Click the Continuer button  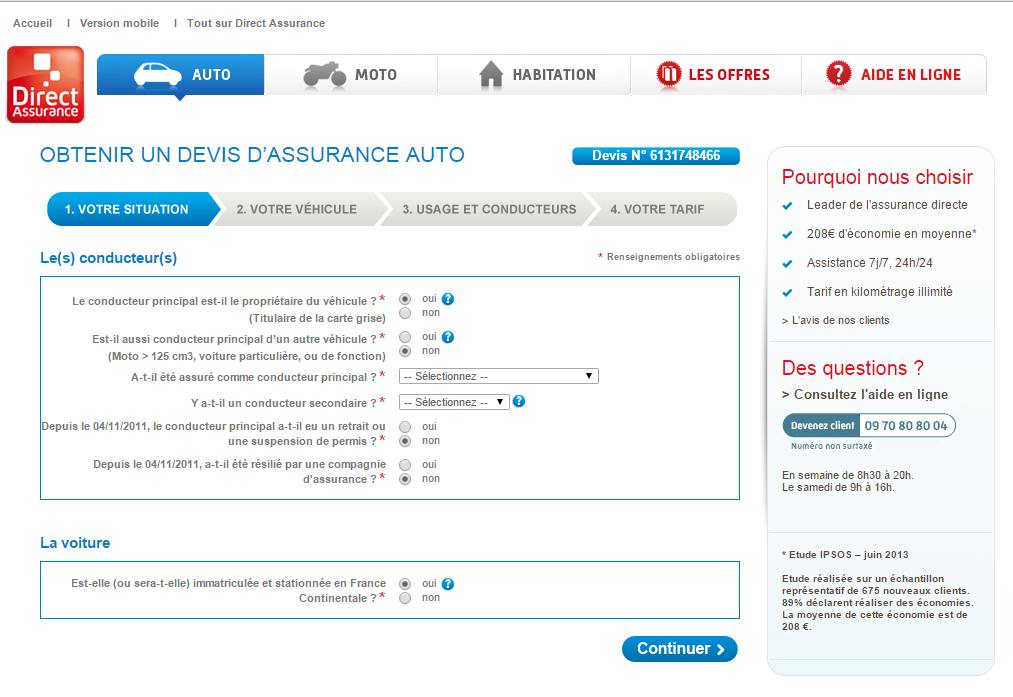[x=680, y=649]
